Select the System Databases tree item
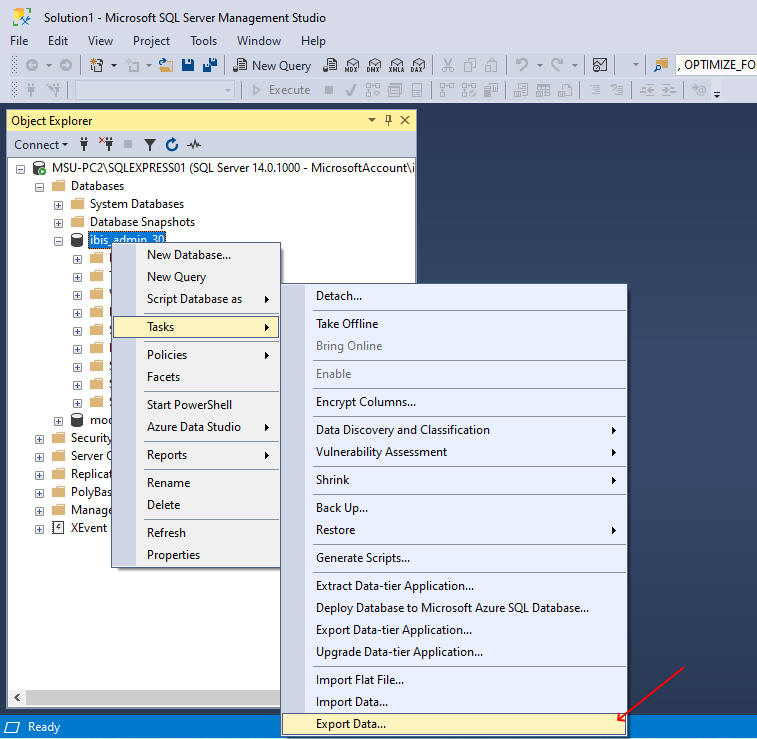The image size is (757, 739). coord(137,204)
